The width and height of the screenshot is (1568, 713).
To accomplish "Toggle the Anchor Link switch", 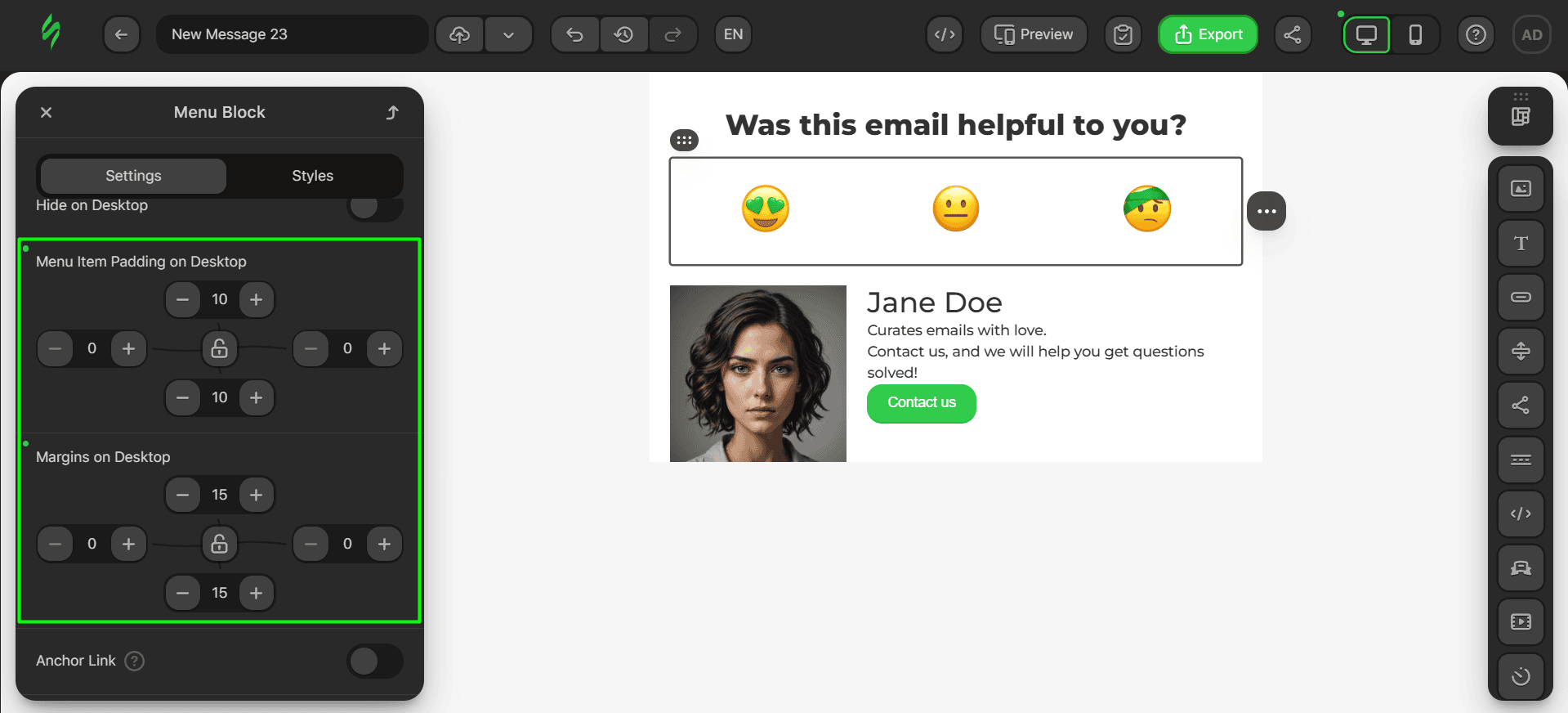I will 375,661.
